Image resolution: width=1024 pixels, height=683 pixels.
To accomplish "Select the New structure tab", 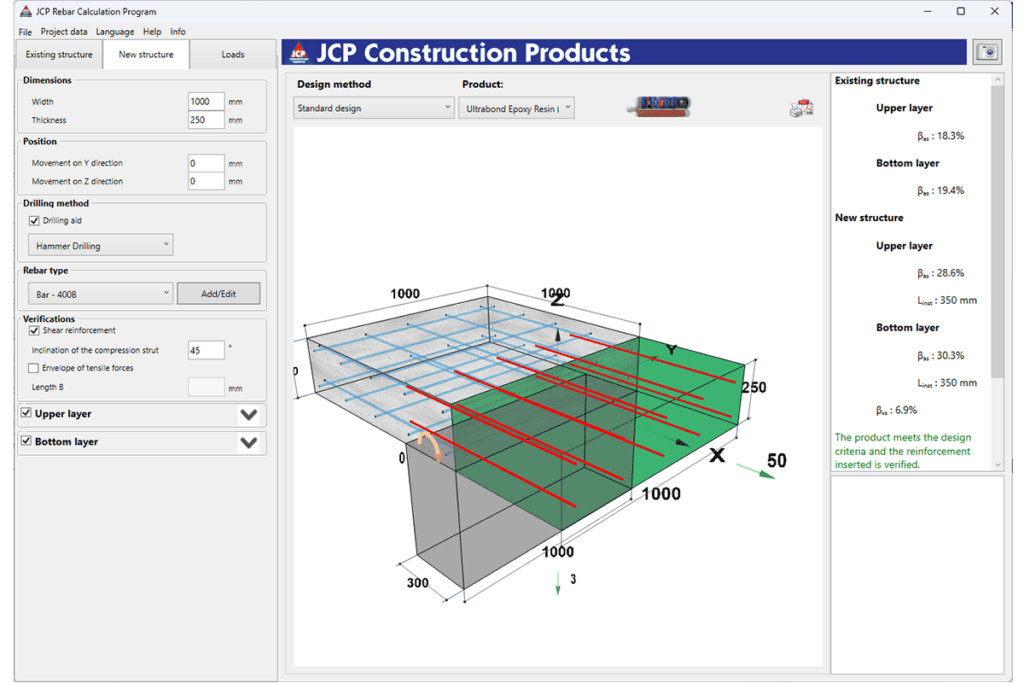I will [146, 54].
